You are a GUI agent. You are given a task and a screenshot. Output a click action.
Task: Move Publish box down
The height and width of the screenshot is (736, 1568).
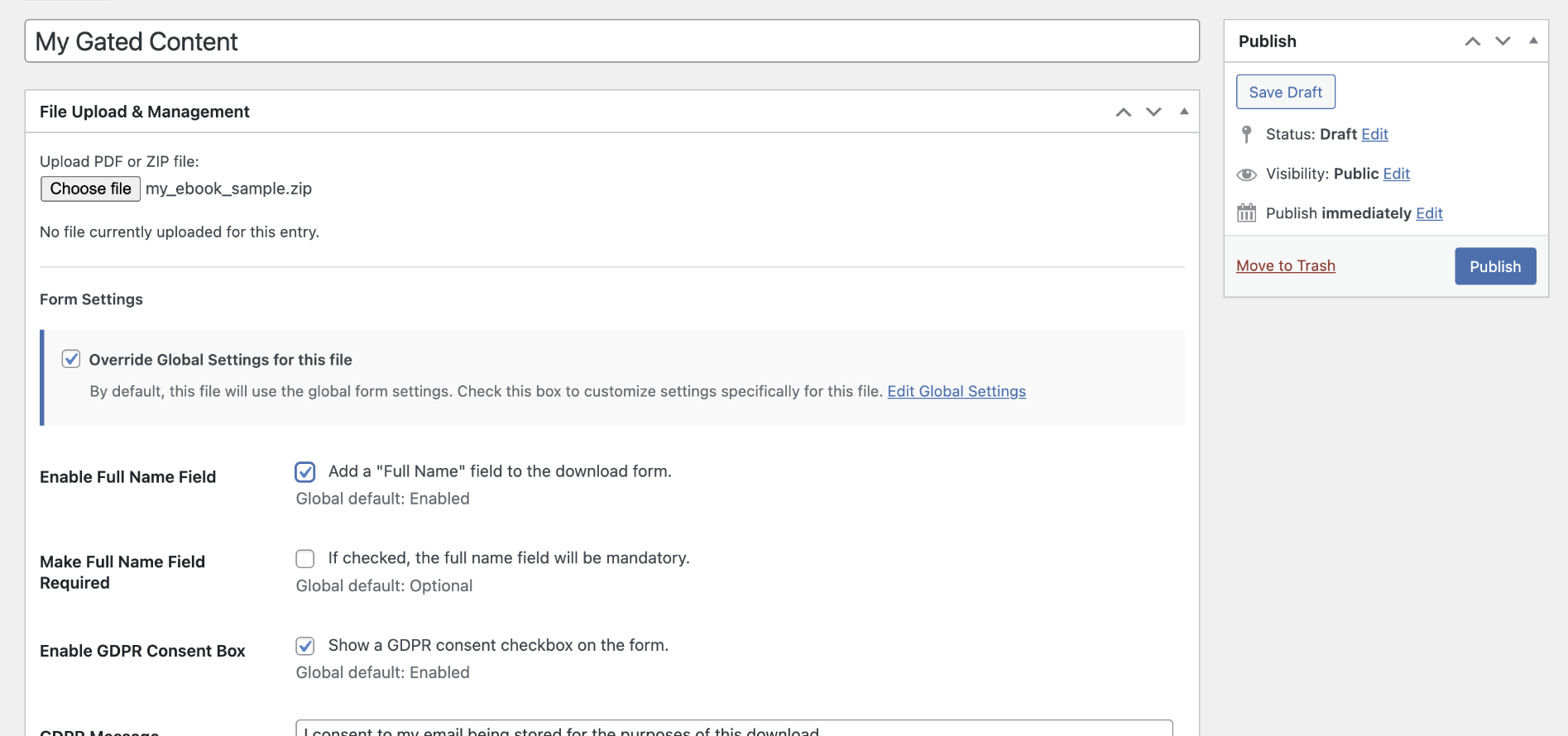1503,41
